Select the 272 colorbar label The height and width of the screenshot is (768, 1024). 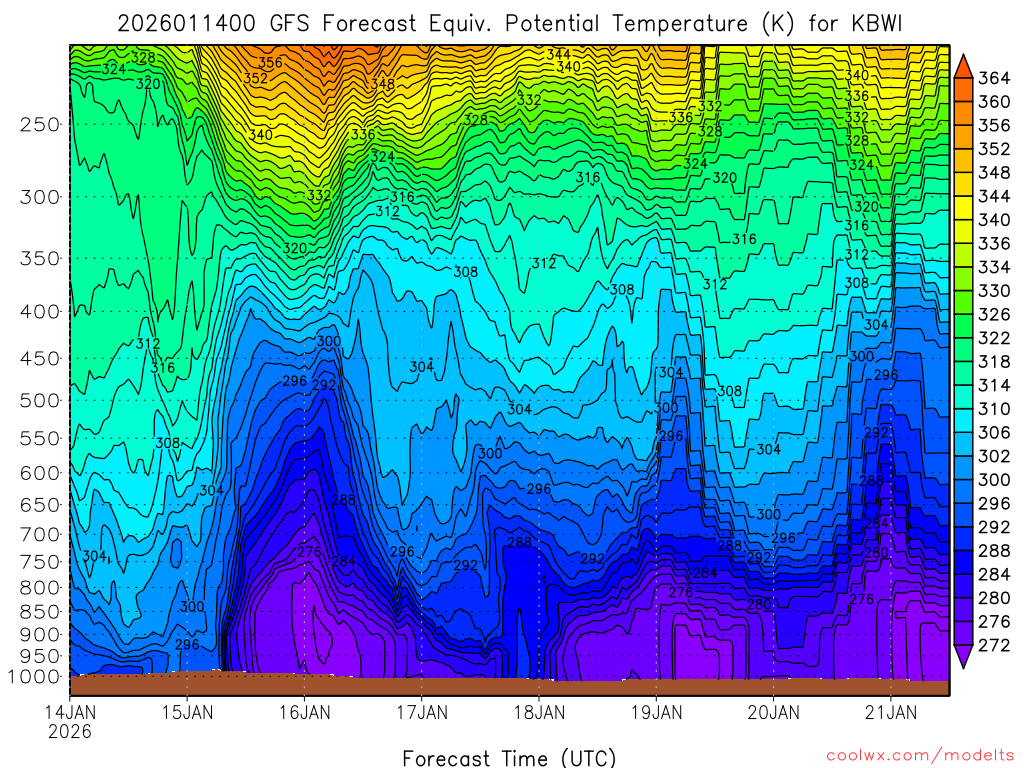coord(994,645)
